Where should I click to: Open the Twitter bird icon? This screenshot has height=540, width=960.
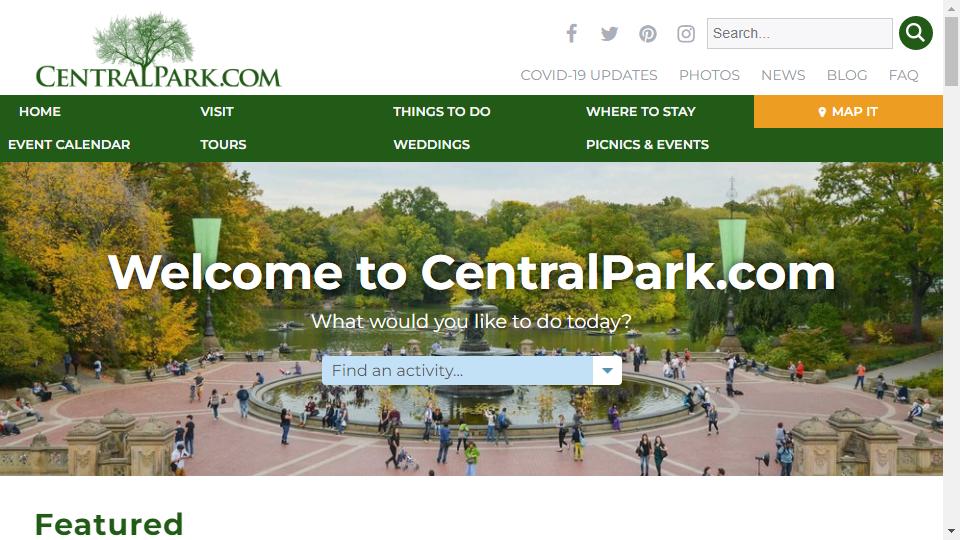click(x=609, y=34)
